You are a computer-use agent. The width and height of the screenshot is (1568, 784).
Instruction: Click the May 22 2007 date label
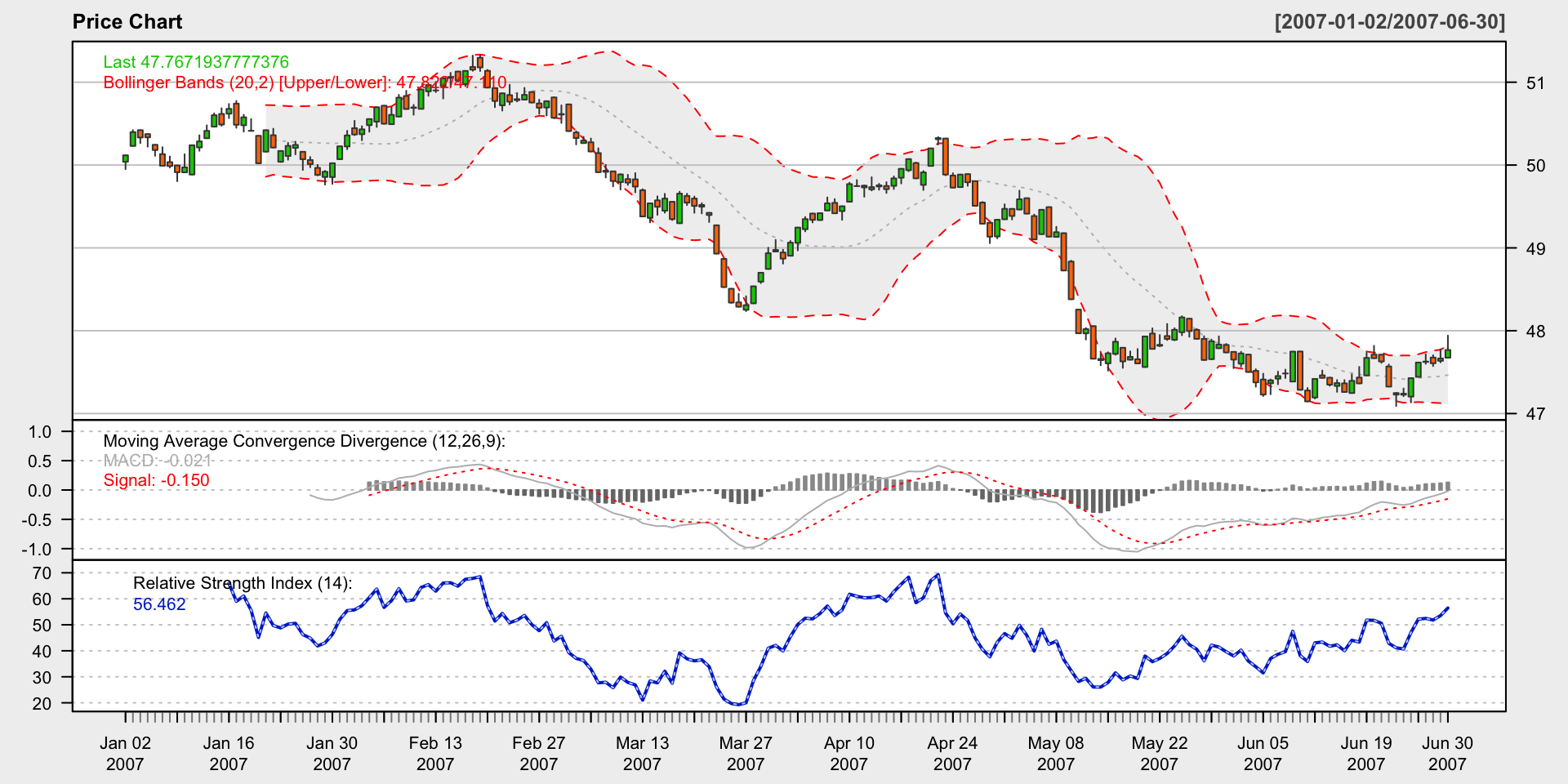pyautogui.click(x=1159, y=753)
